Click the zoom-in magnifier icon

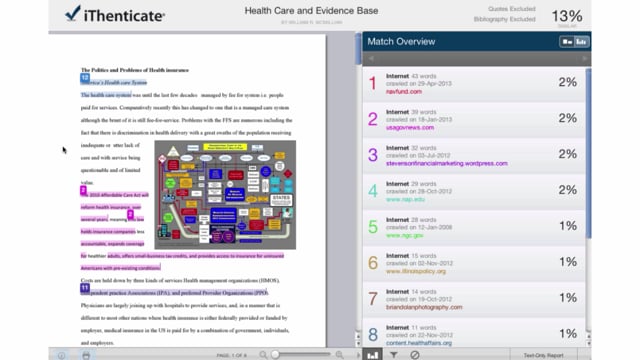(340, 355)
